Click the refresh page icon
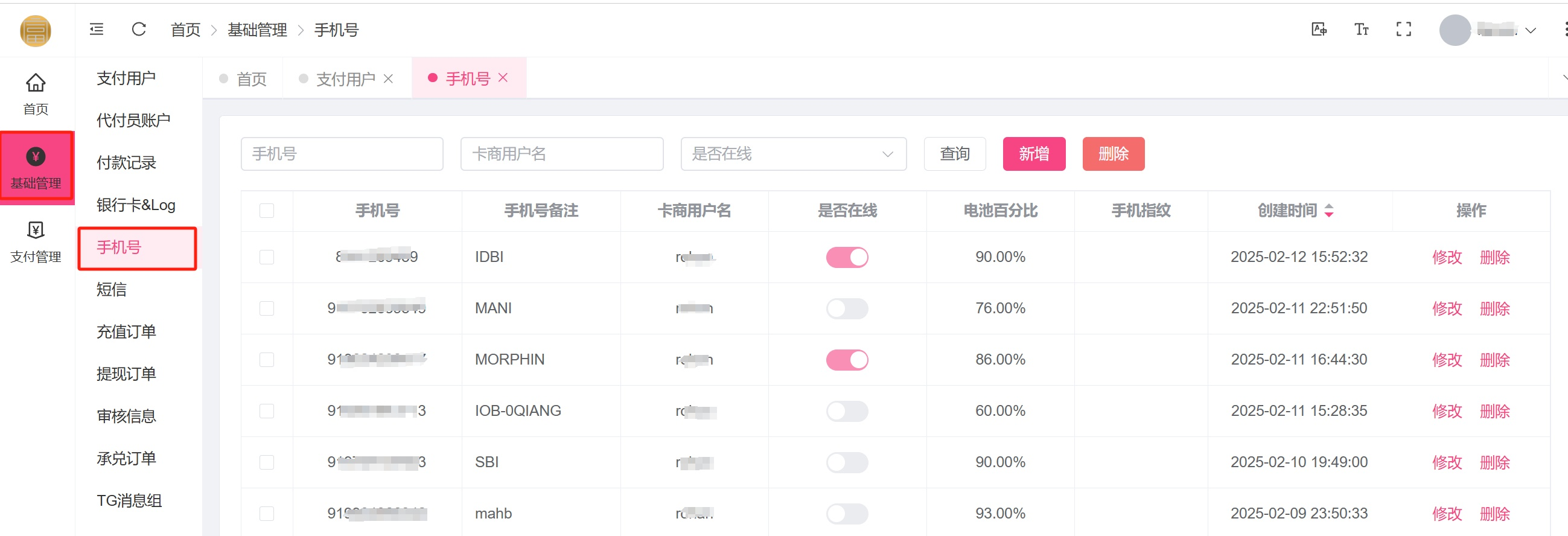1568x536 pixels. click(139, 29)
